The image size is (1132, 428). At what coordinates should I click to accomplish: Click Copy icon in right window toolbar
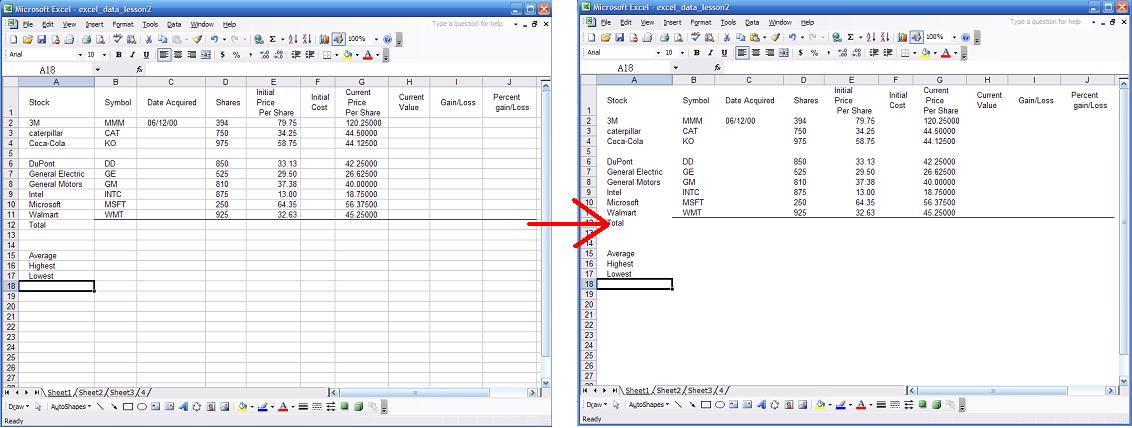pos(741,38)
